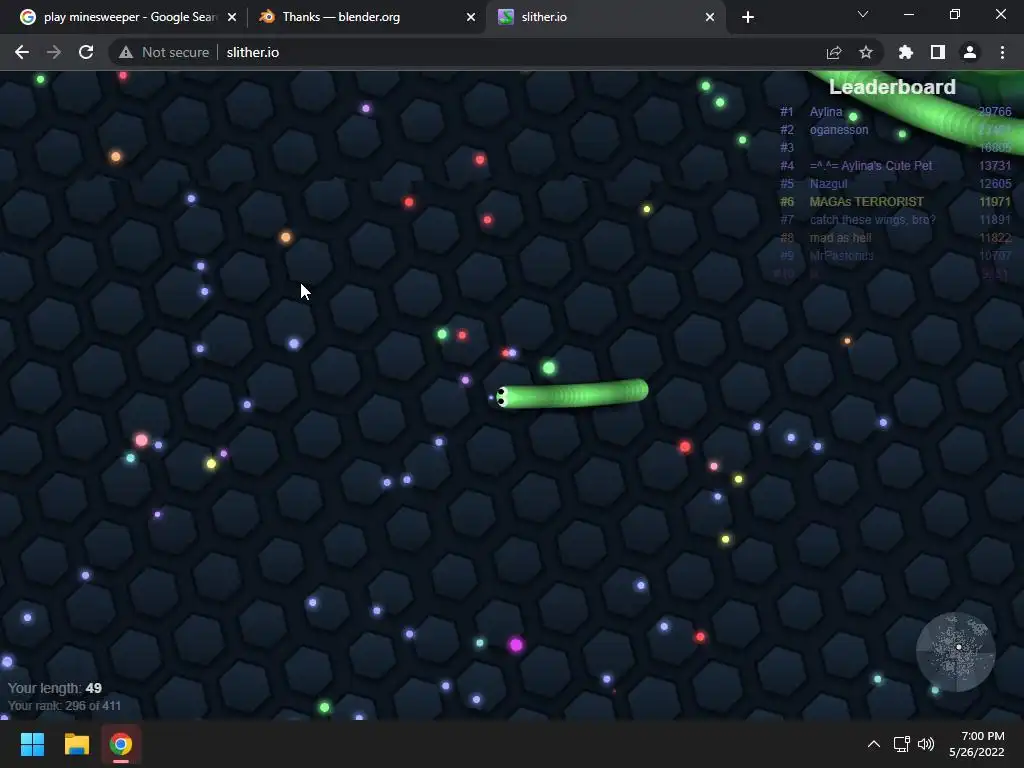Viewport: 1024px width, 768px height.
Task: Click the large pink food pellet
Action: pos(141,440)
